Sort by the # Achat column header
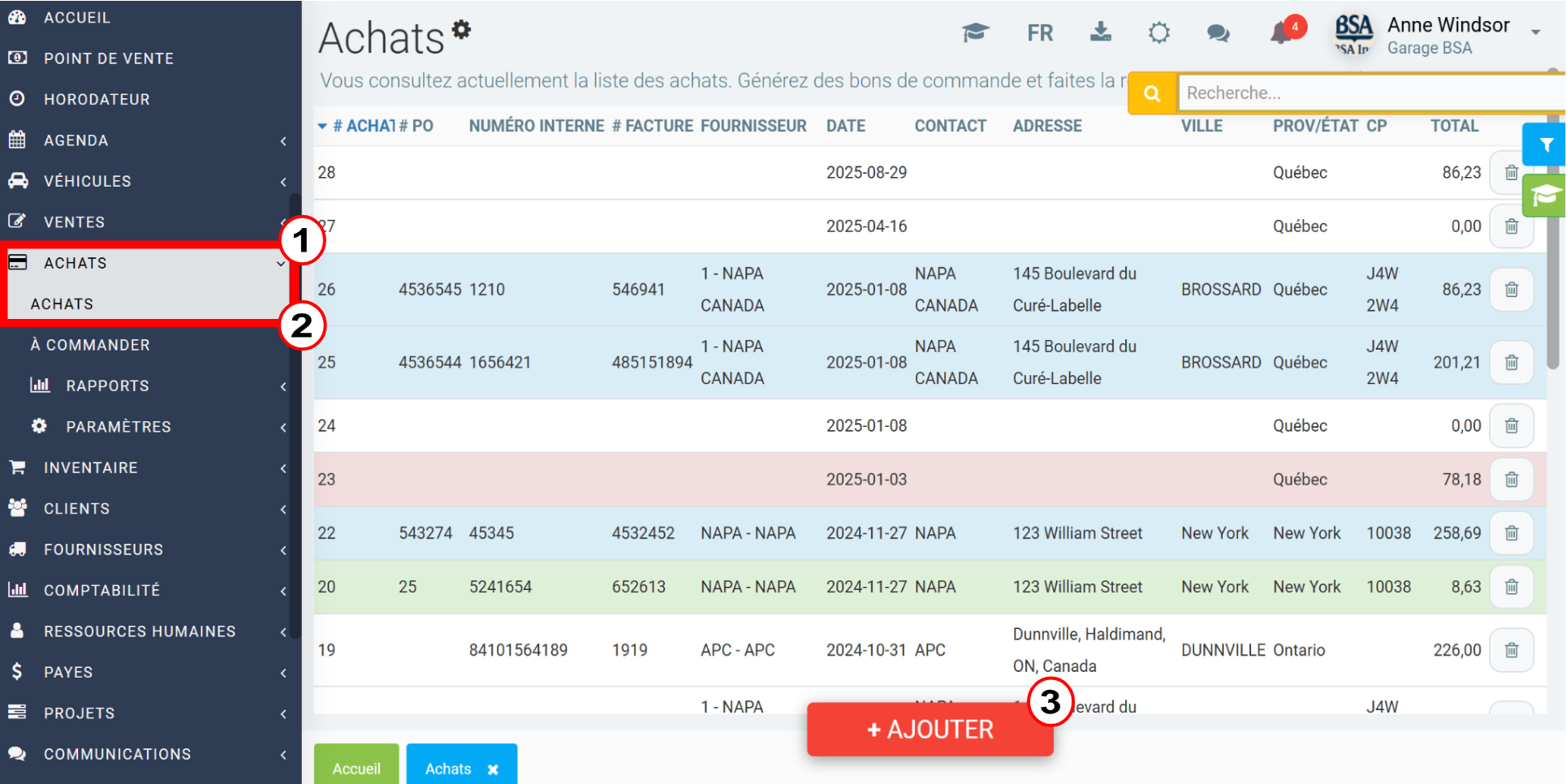 tap(363, 126)
